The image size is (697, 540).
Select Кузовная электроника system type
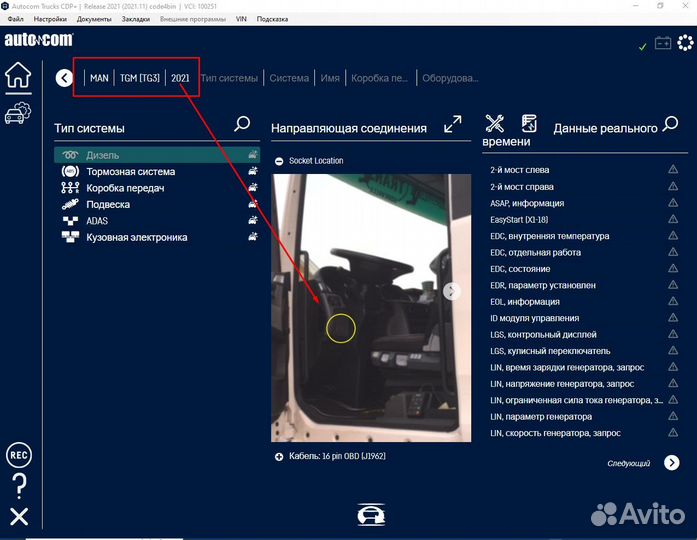157,237
